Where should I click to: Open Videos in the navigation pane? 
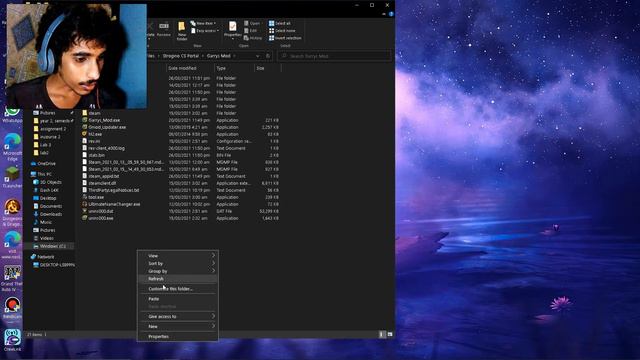[44, 238]
